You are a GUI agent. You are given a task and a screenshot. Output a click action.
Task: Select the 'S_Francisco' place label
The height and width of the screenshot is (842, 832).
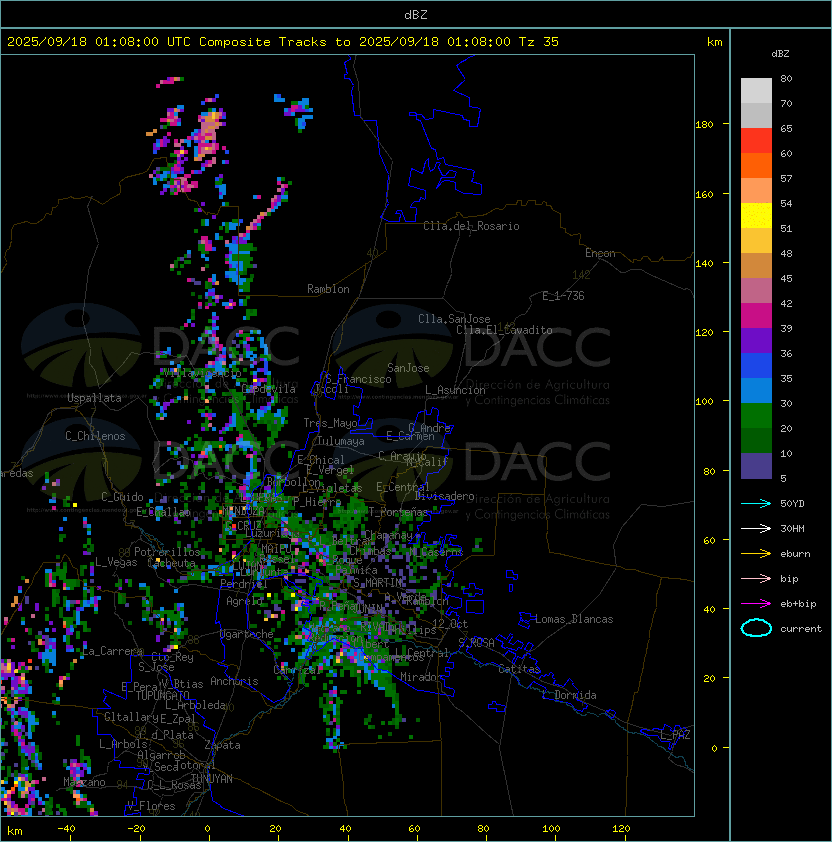pyautogui.click(x=358, y=379)
